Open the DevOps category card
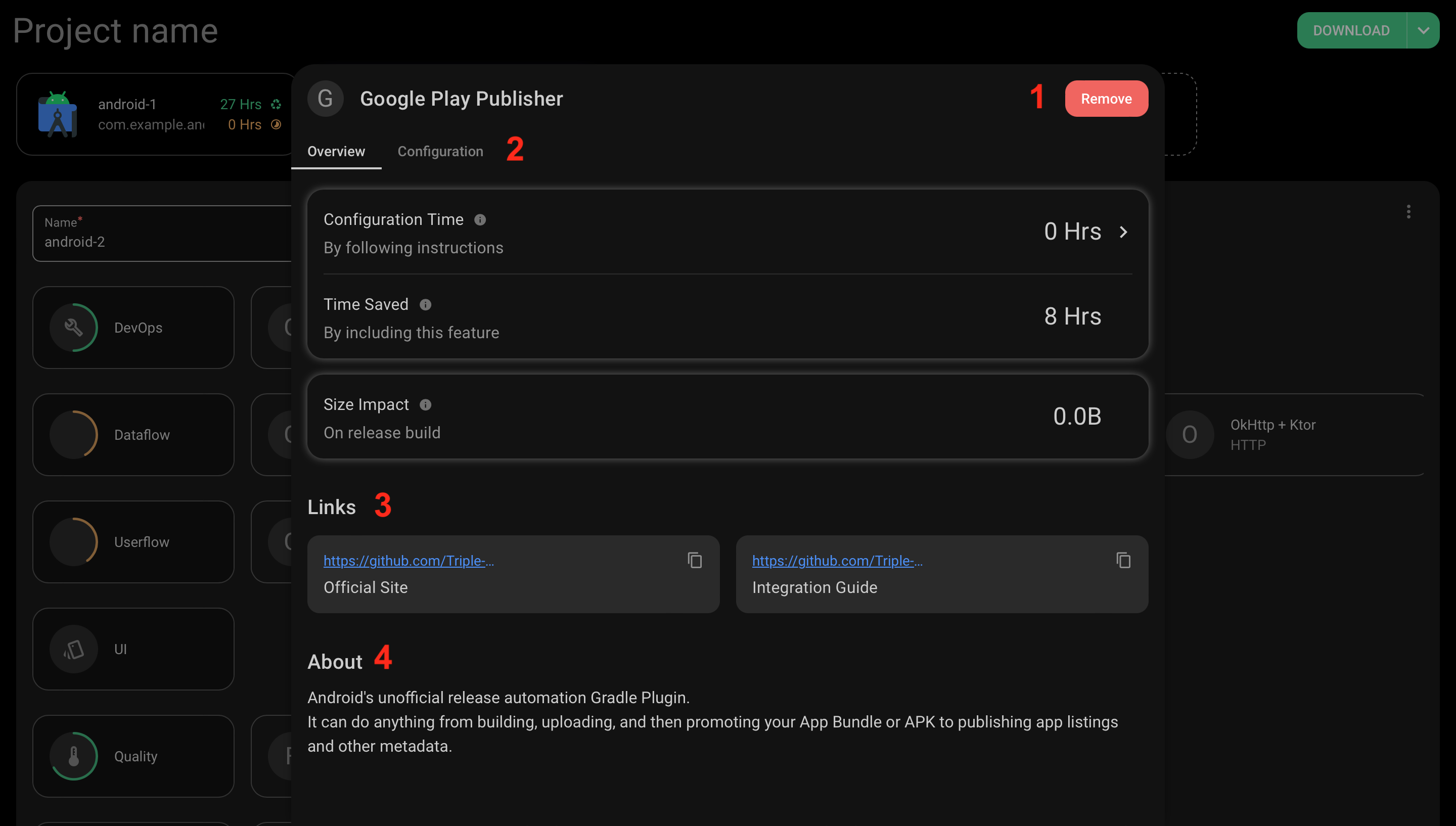Image resolution: width=1456 pixels, height=826 pixels. pyautogui.click(x=133, y=328)
